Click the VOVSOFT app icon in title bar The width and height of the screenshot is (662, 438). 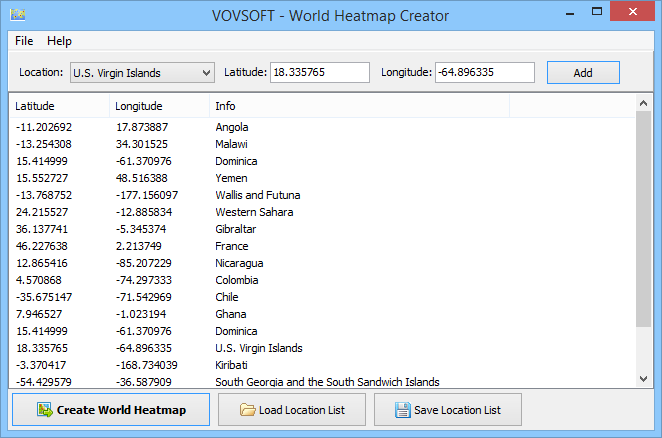coord(17,15)
